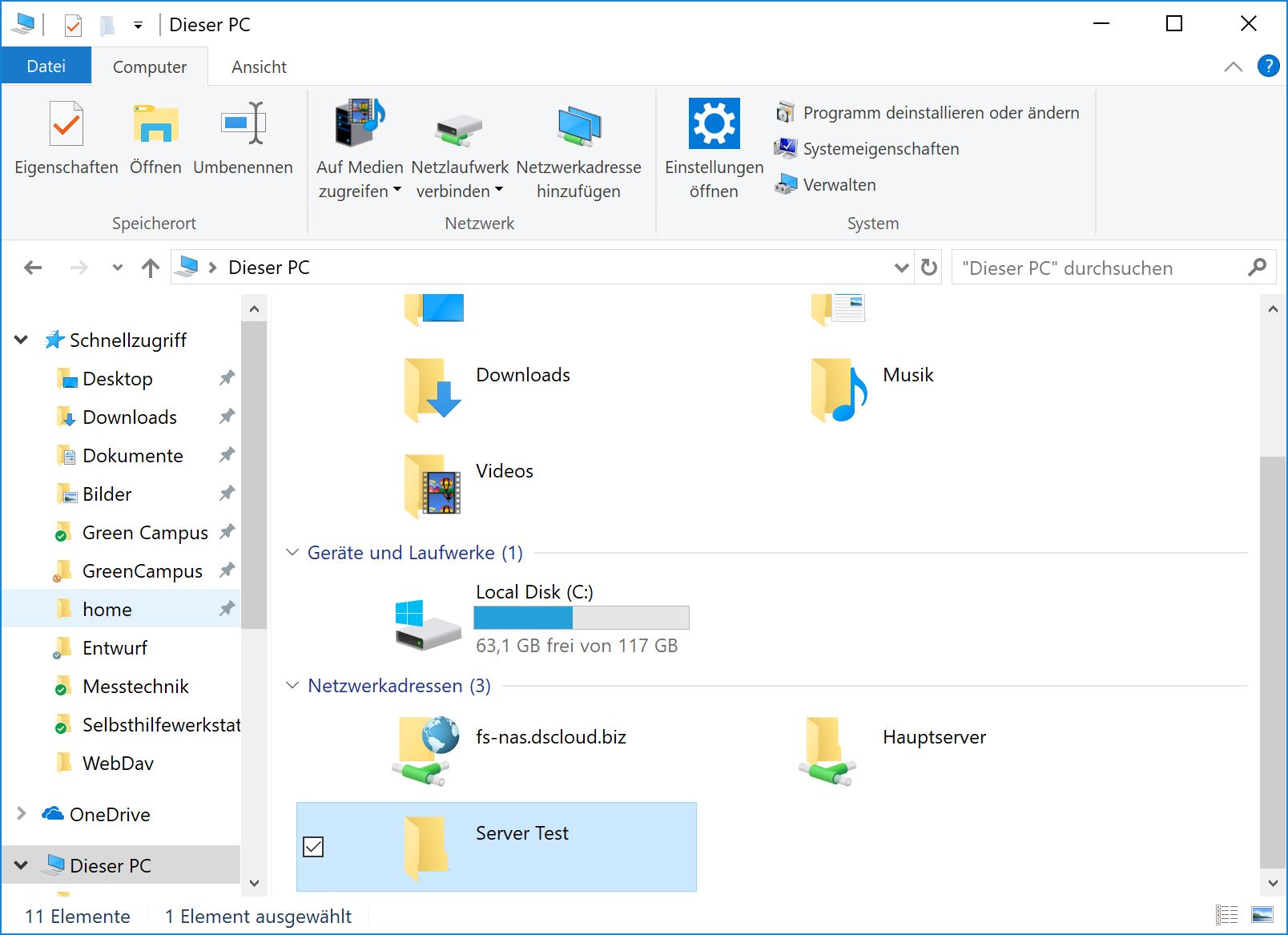Click the search magnifier icon
This screenshot has height=935, width=1288.
coord(1257,268)
